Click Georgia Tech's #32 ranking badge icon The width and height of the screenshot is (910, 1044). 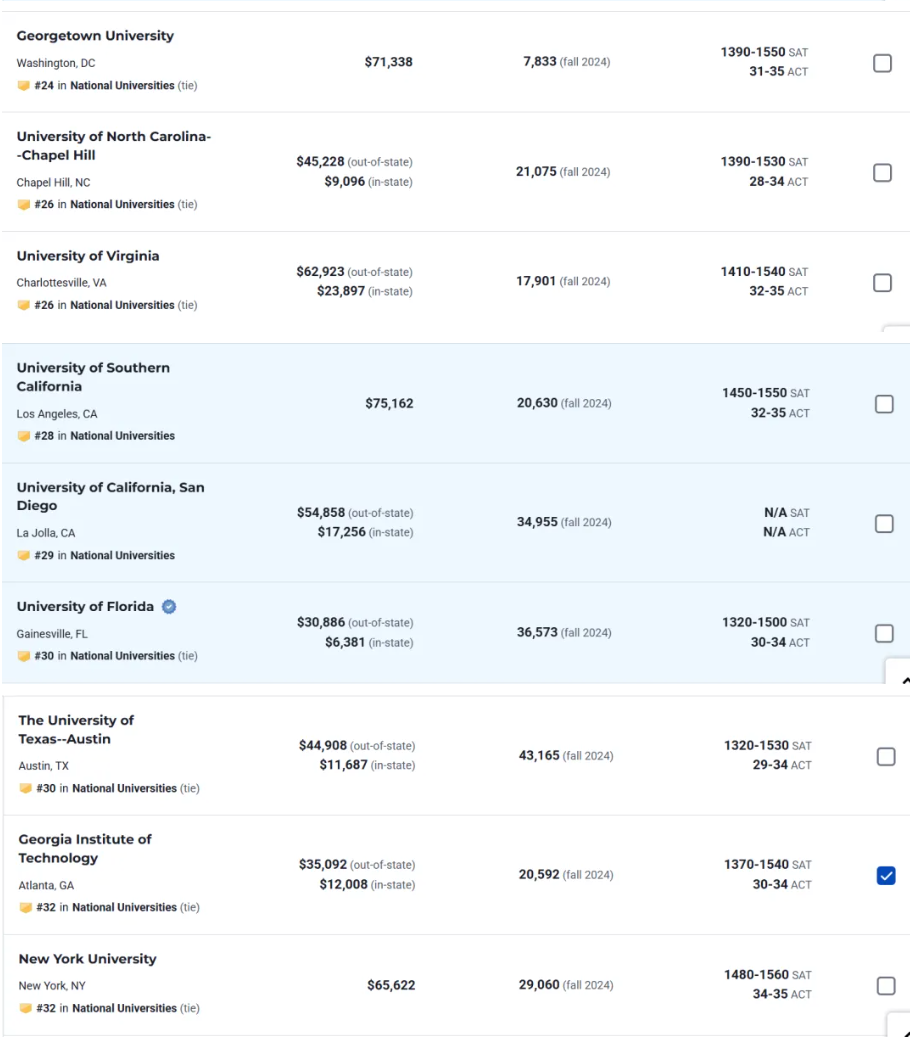25,908
